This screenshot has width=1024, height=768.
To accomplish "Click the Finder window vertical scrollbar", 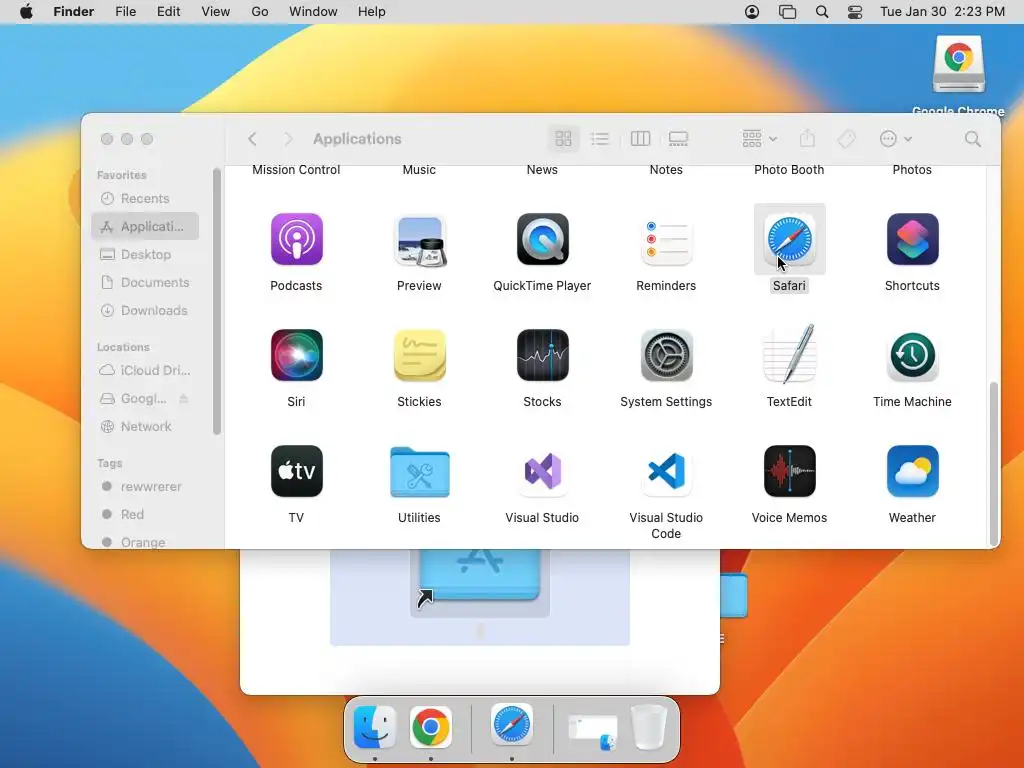I will [x=994, y=464].
